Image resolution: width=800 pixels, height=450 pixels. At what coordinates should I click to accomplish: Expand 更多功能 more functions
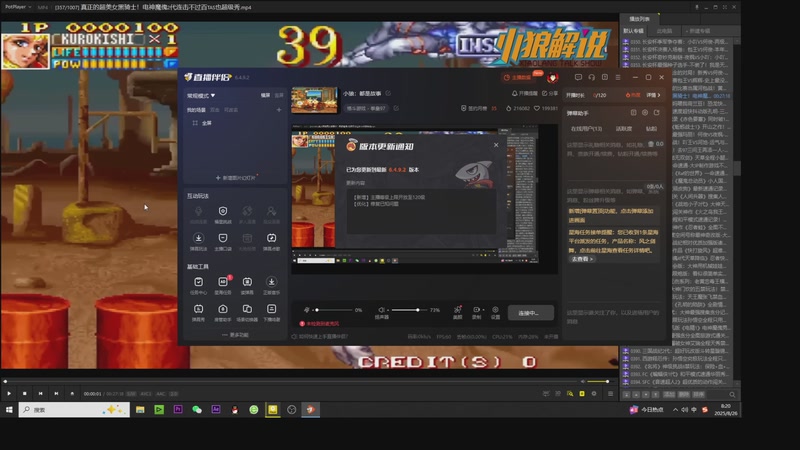pos(235,335)
